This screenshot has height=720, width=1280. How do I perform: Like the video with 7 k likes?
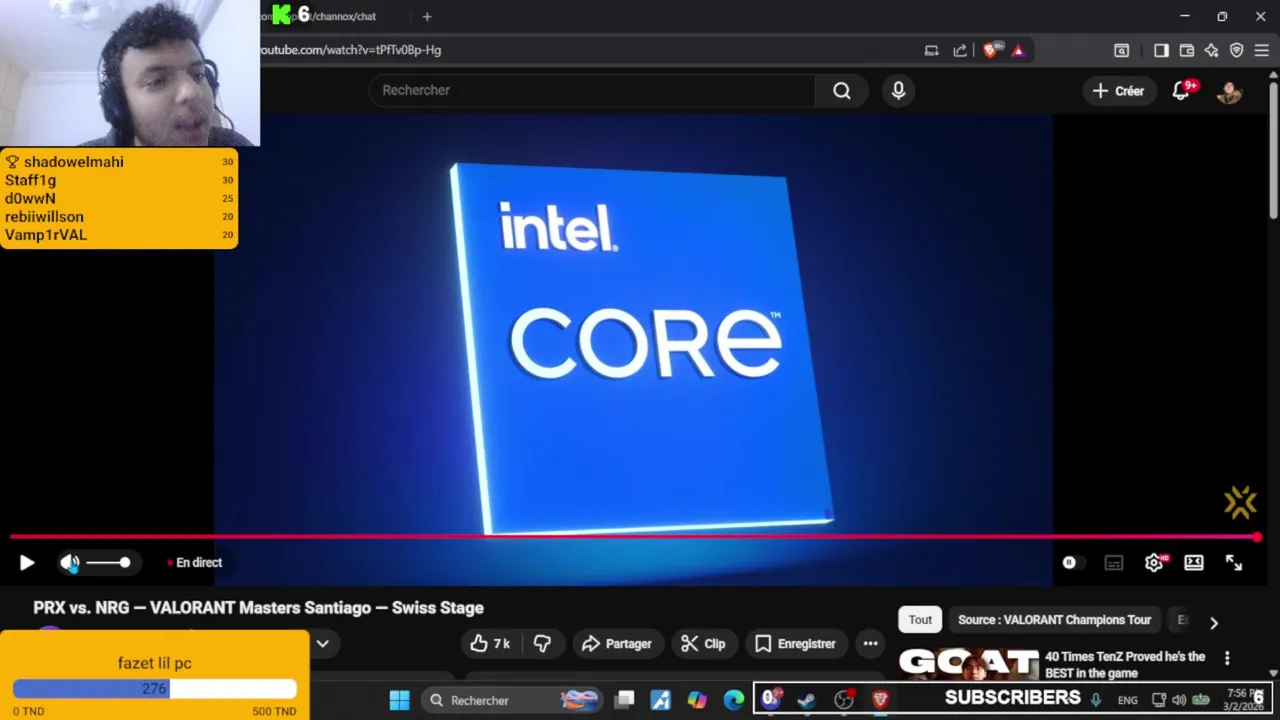[490, 644]
